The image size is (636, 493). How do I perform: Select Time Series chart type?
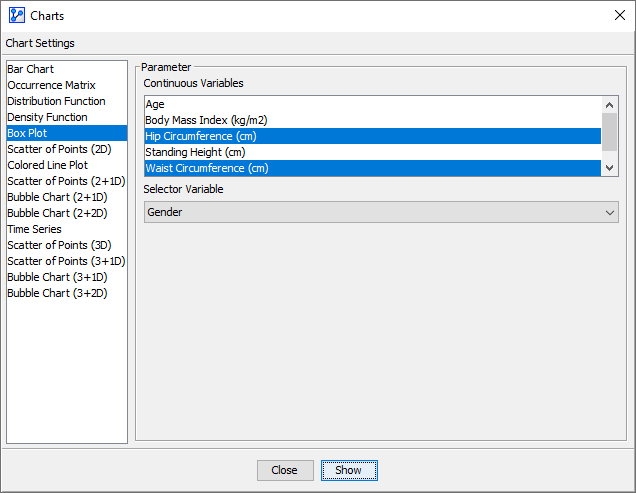tap(34, 229)
